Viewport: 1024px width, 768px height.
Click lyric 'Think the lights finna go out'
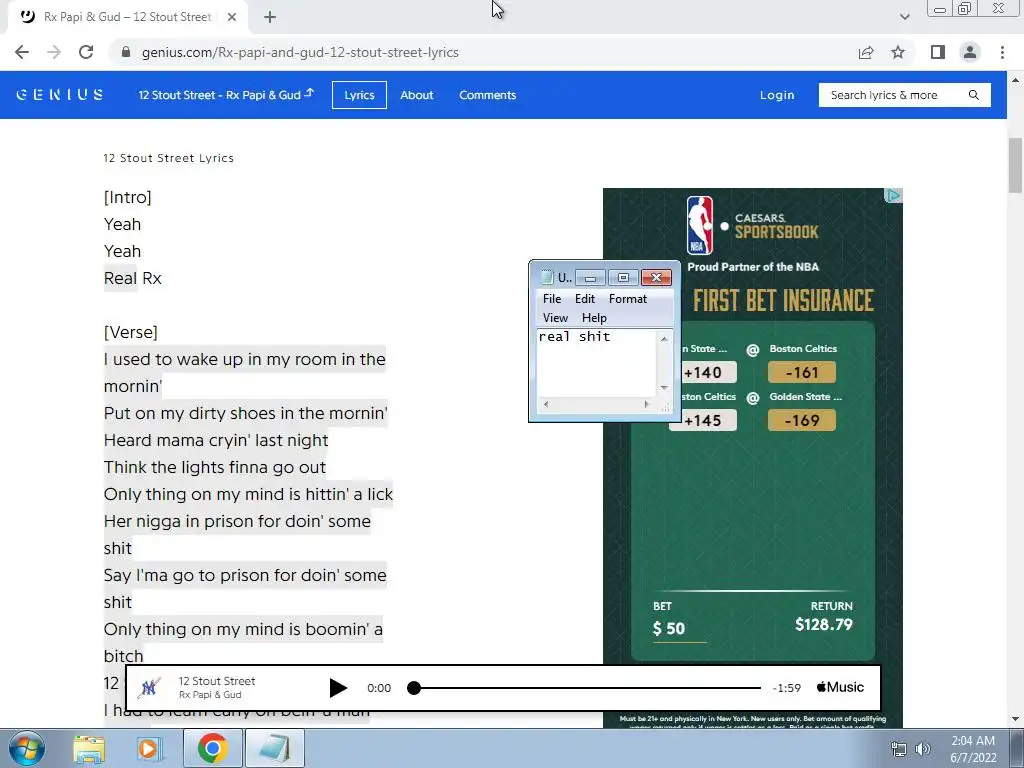(215, 467)
